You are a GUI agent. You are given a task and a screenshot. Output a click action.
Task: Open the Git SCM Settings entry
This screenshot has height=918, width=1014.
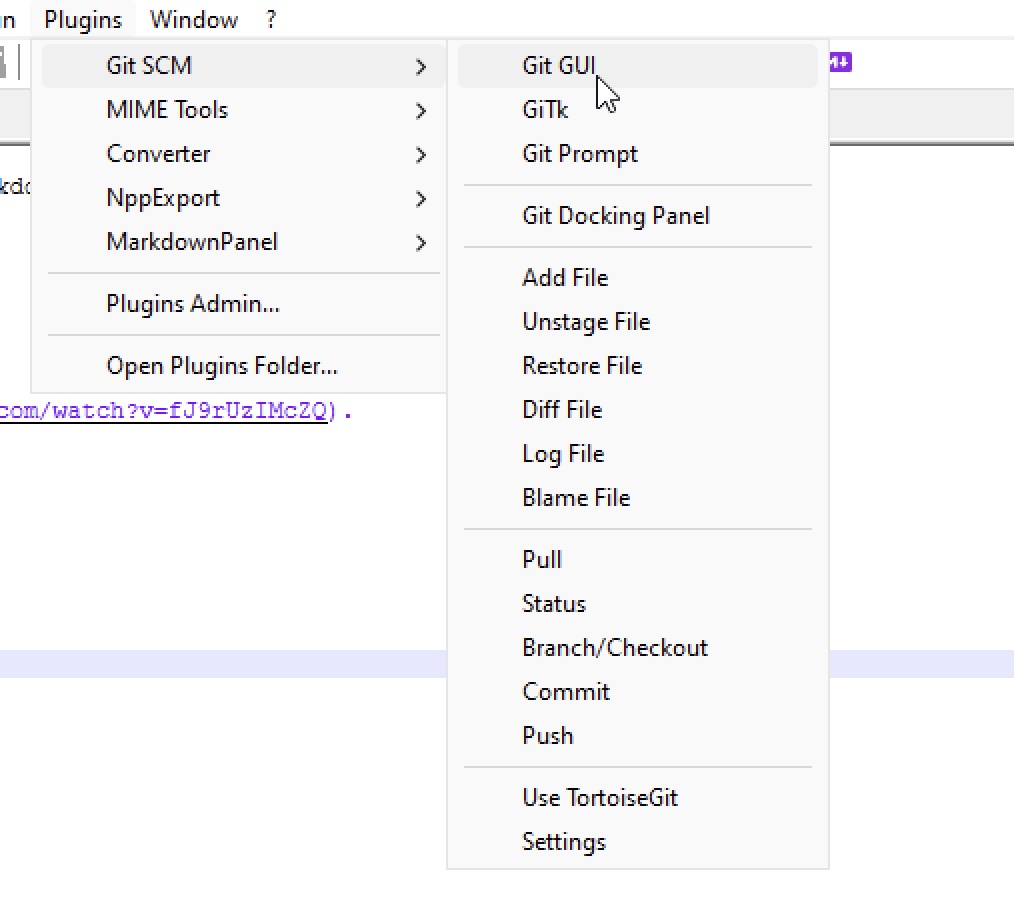tap(564, 841)
